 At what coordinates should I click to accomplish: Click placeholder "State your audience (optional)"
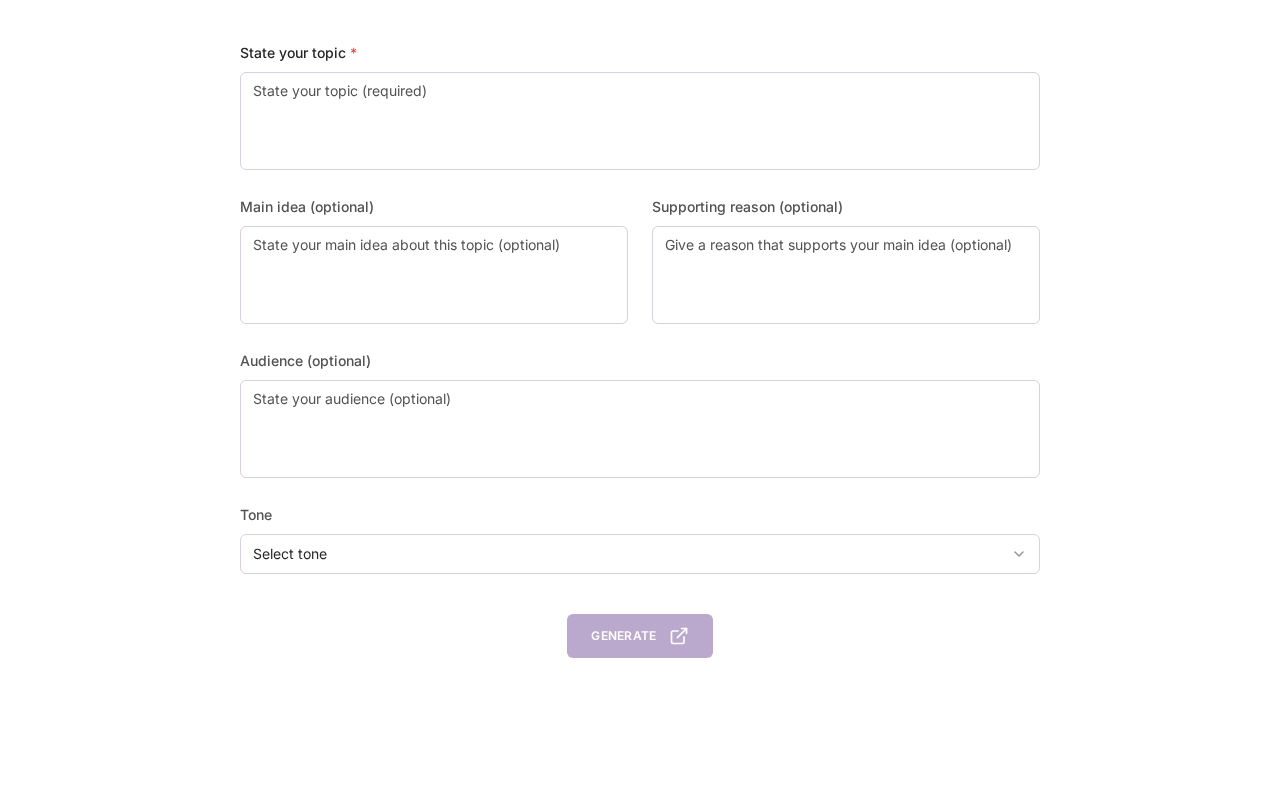[x=352, y=399]
